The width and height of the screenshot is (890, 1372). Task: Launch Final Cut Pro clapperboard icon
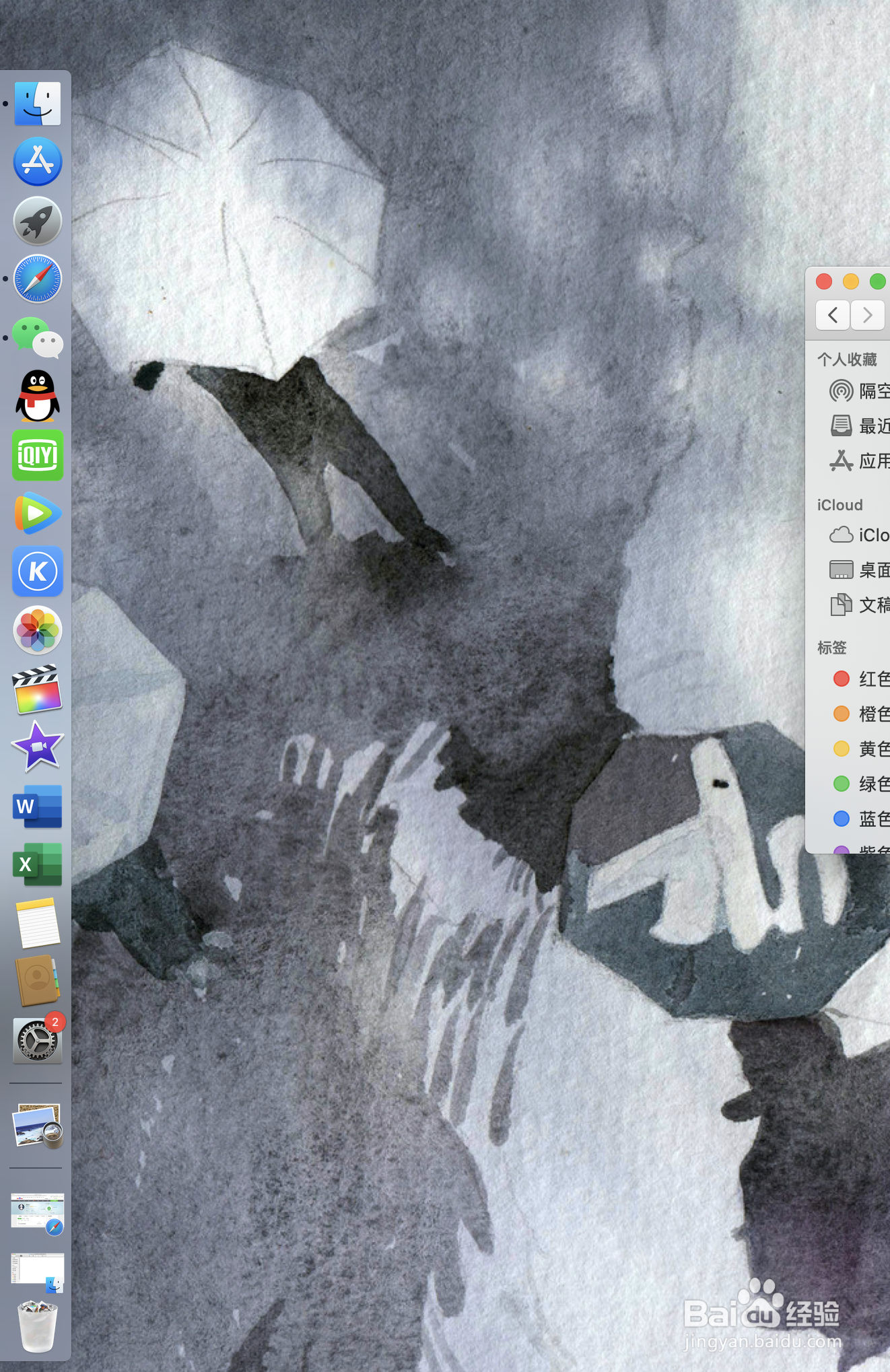[38, 689]
